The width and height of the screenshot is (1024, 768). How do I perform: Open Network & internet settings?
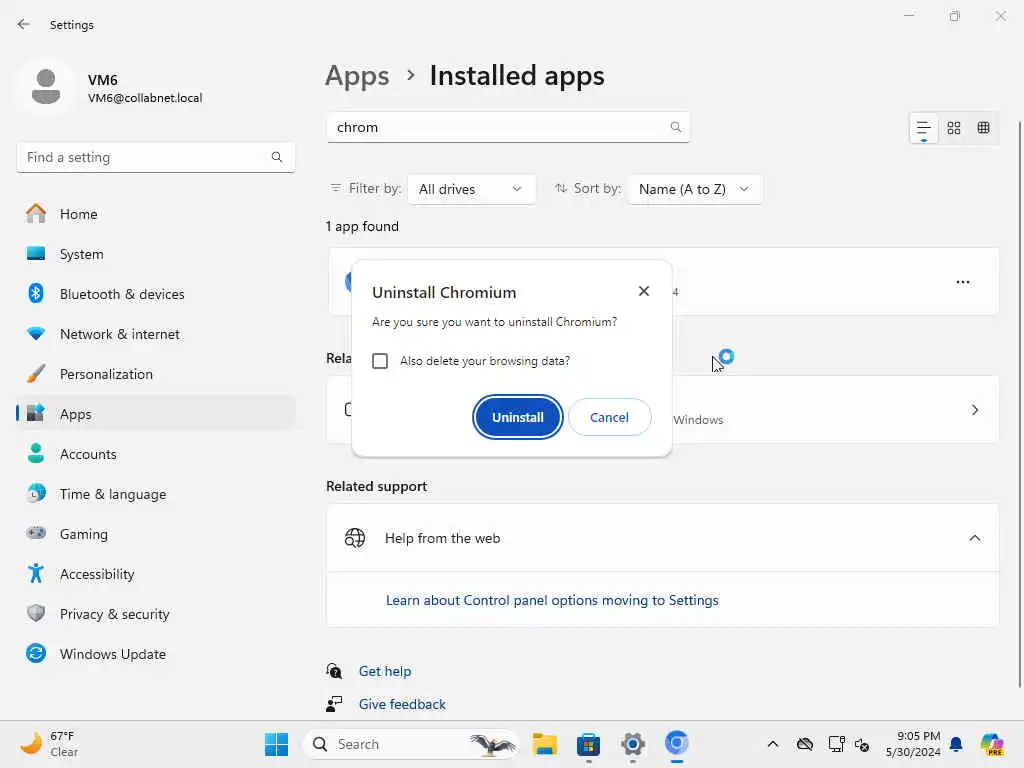155,334
